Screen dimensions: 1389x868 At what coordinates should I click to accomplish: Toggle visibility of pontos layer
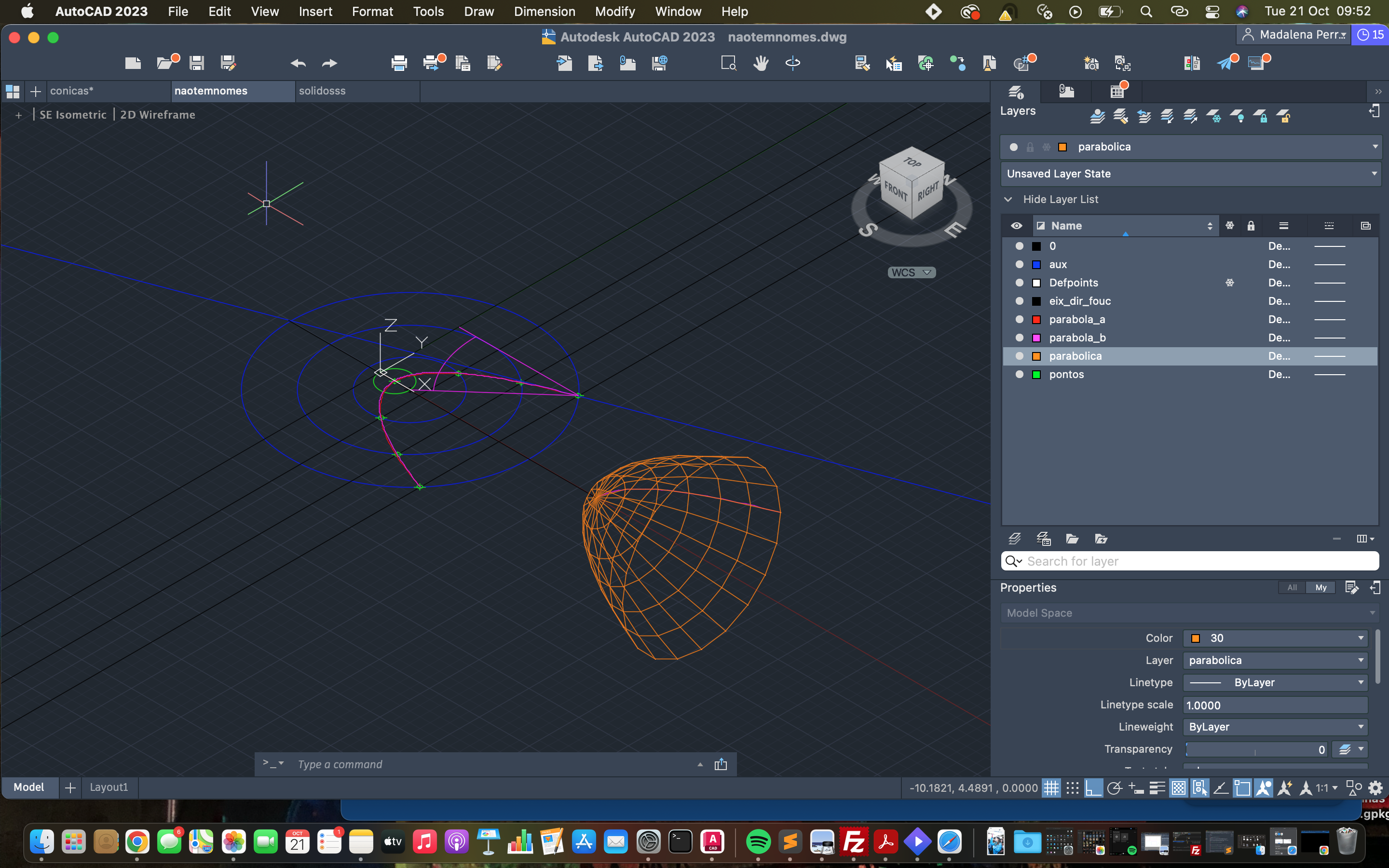pyautogui.click(x=1020, y=374)
